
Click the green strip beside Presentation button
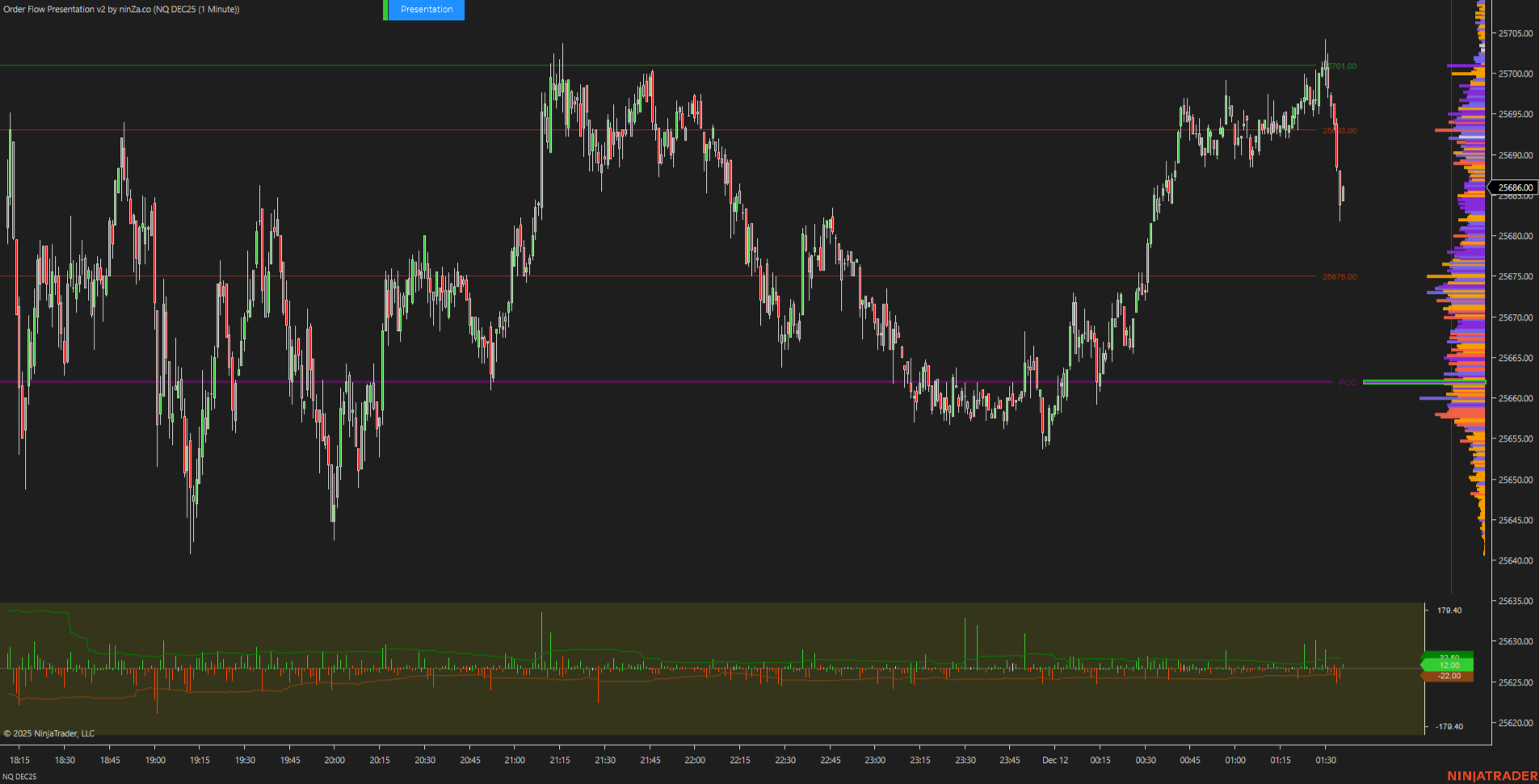pyautogui.click(x=385, y=10)
